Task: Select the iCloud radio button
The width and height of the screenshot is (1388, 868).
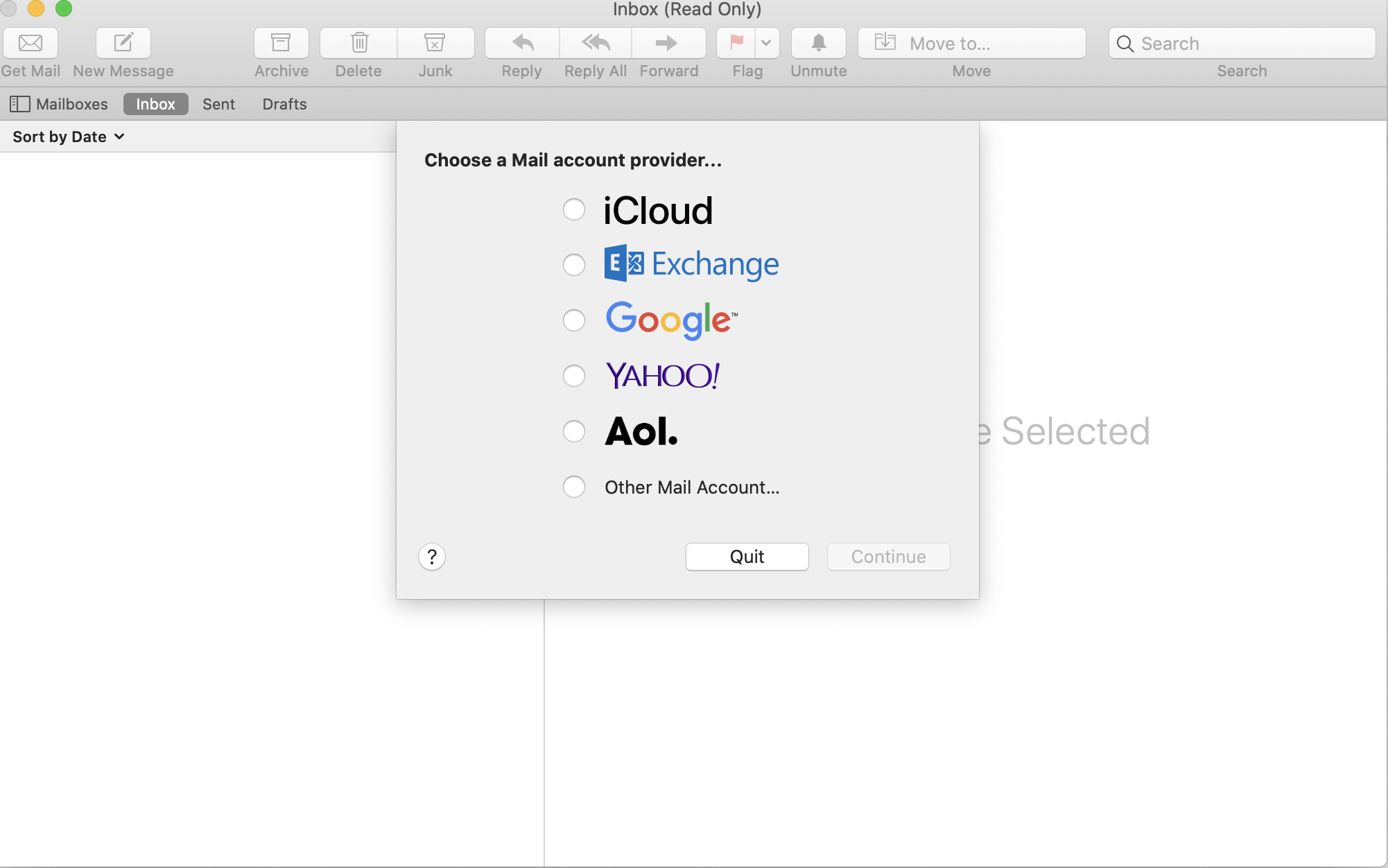Action: point(574,209)
